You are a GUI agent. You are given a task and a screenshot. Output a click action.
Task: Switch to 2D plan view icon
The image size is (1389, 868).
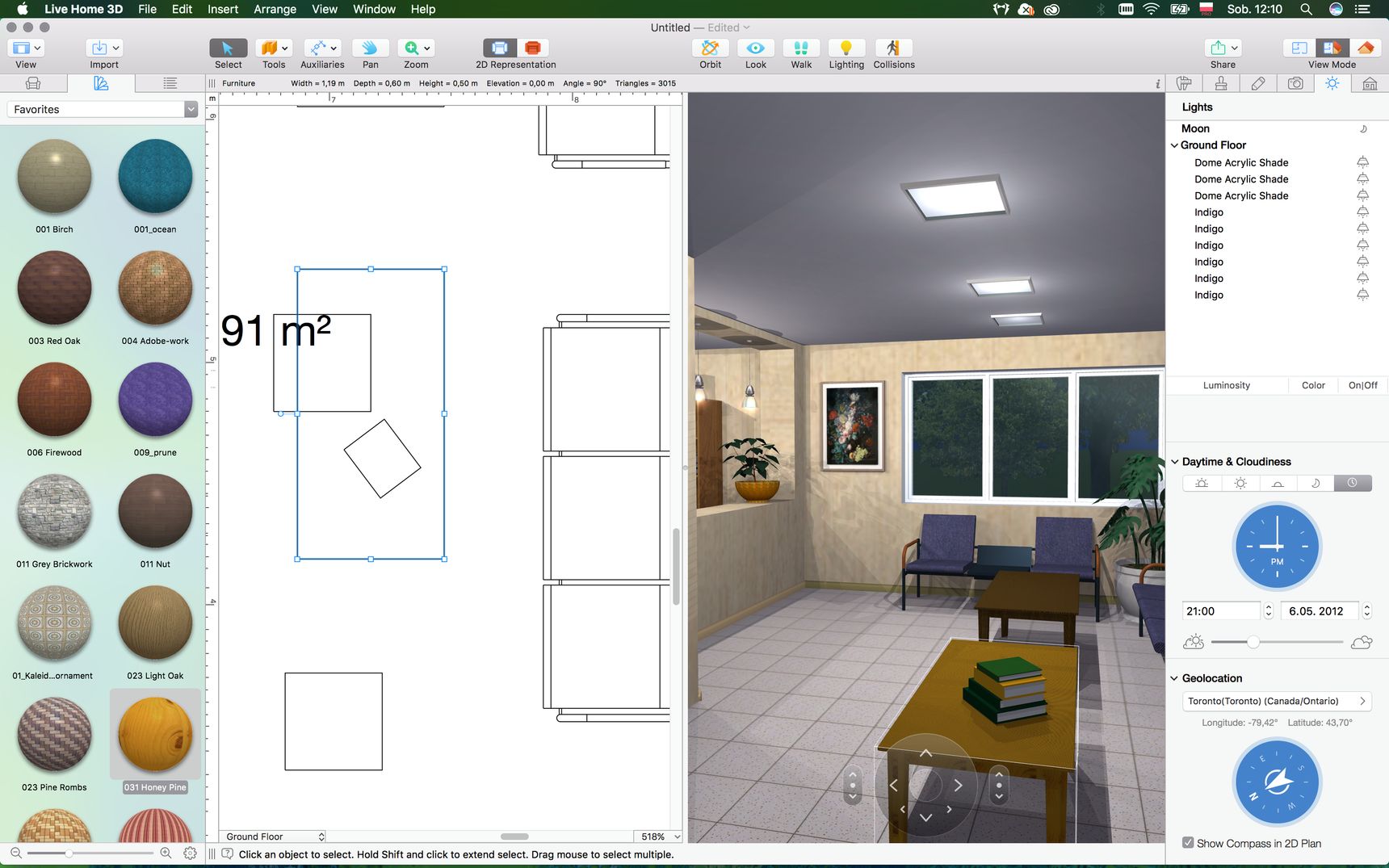pyautogui.click(x=500, y=48)
